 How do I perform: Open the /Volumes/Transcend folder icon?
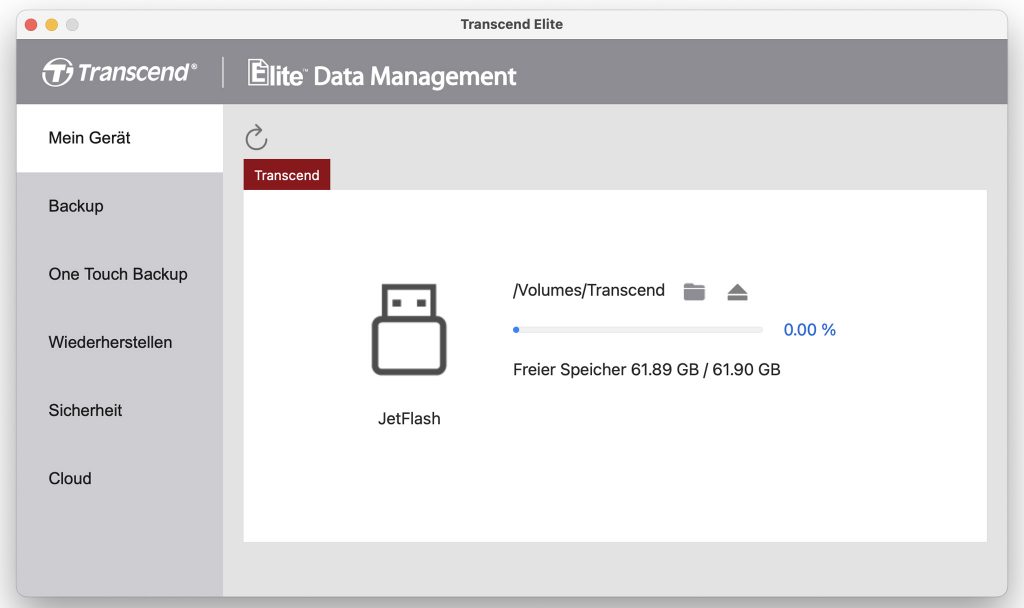[x=694, y=291]
